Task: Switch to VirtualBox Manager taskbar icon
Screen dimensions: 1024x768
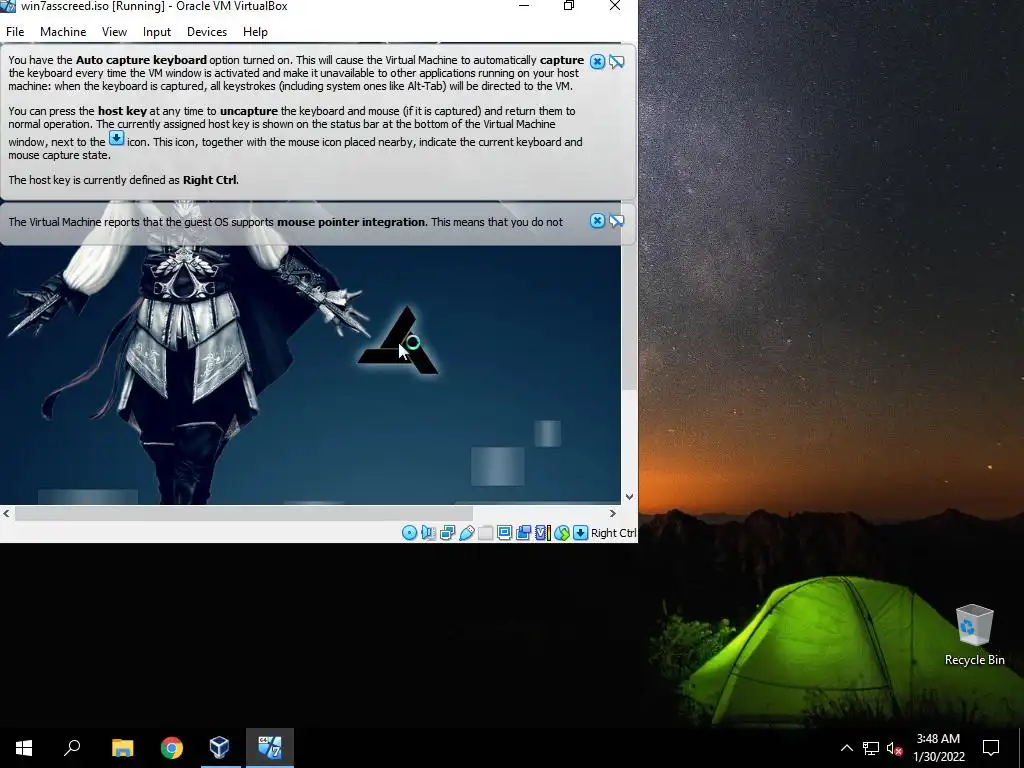Action: tap(220, 748)
